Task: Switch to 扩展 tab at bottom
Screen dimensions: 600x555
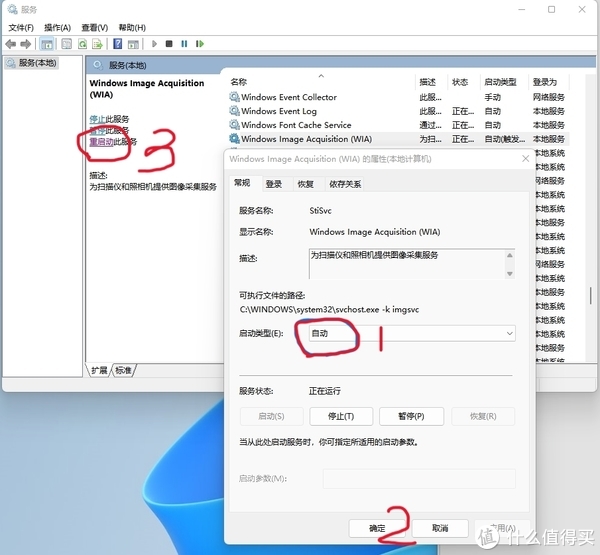Action: [x=99, y=370]
